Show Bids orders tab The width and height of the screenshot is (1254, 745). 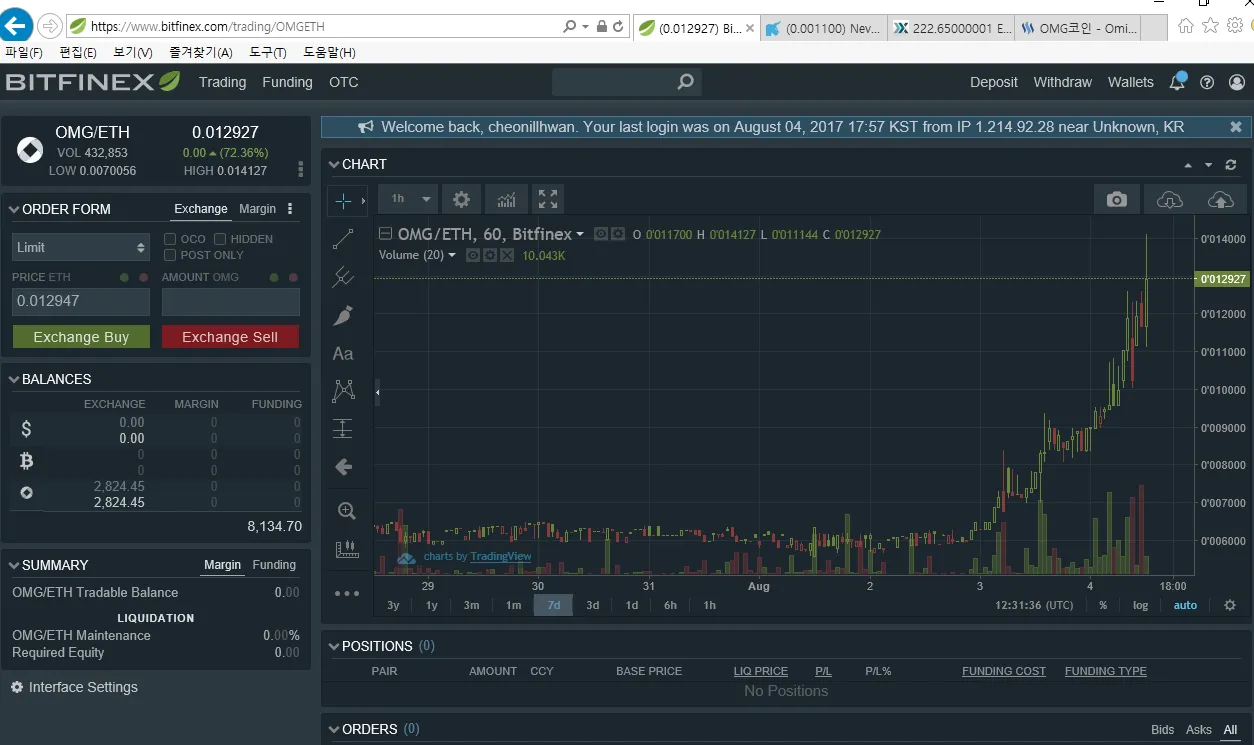point(1163,730)
